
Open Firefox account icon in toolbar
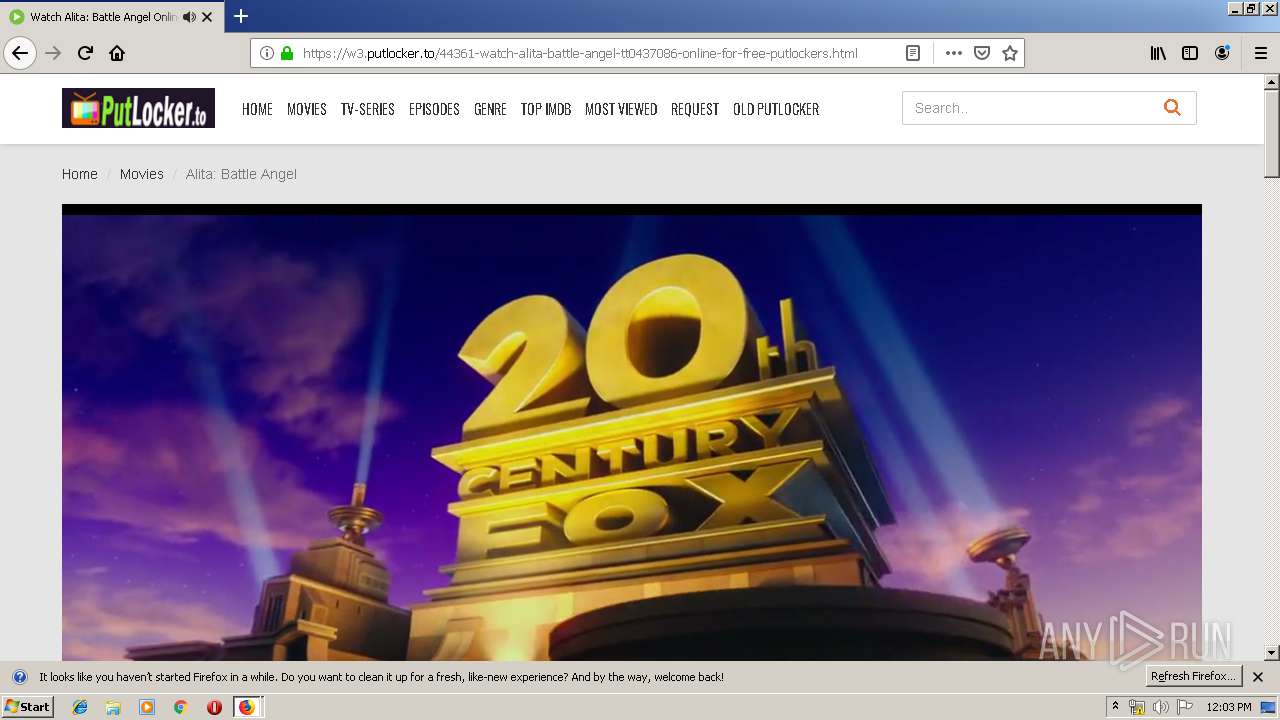point(1222,53)
